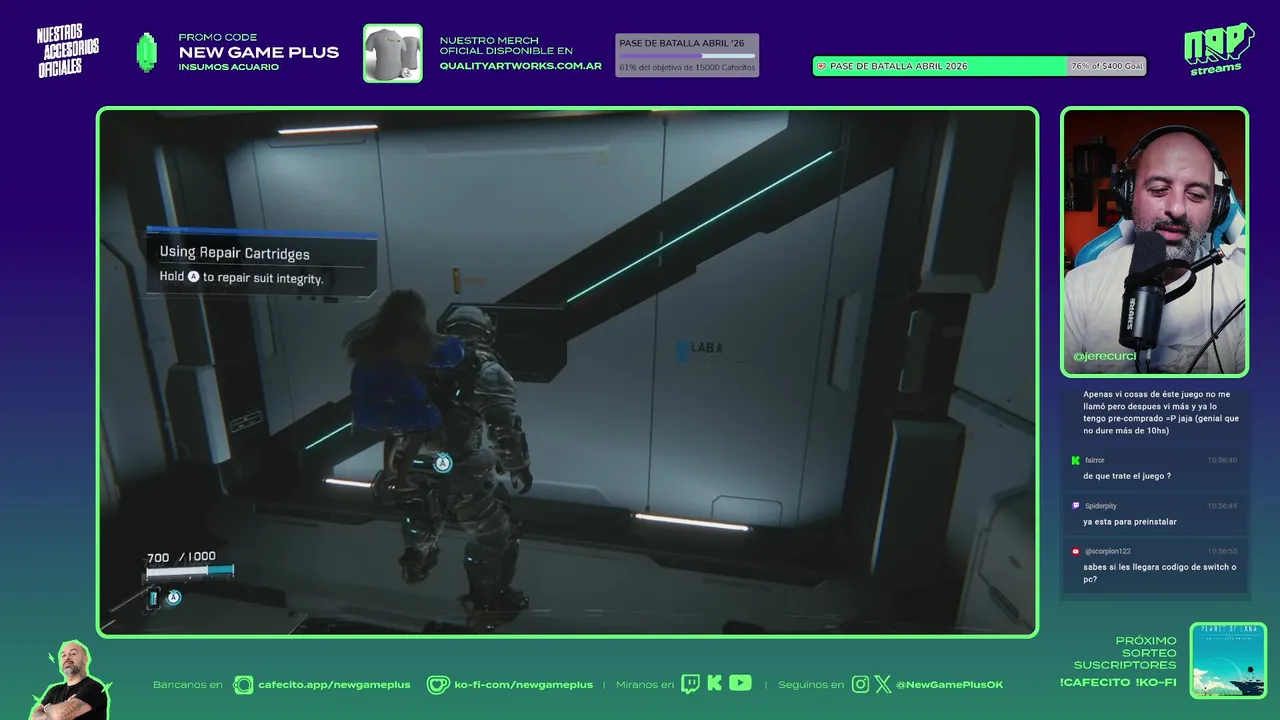Click the 'Apenas vi cosas de éste juego' message
1280x720 pixels.
coord(1160,412)
